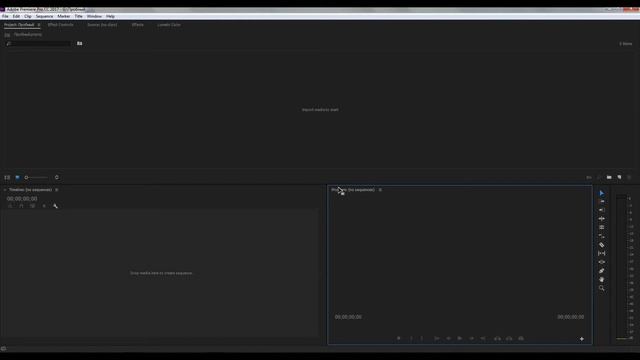Switch to Effect Controls tab

(x=60, y=25)
